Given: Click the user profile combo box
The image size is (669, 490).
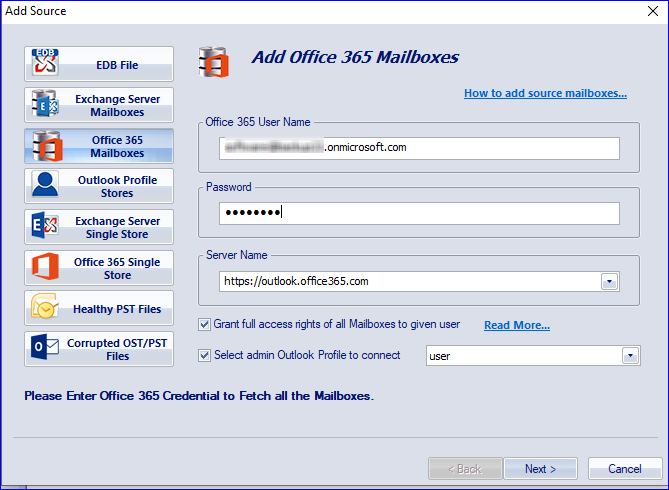Looking at the screenshot, I should [533, 356].
